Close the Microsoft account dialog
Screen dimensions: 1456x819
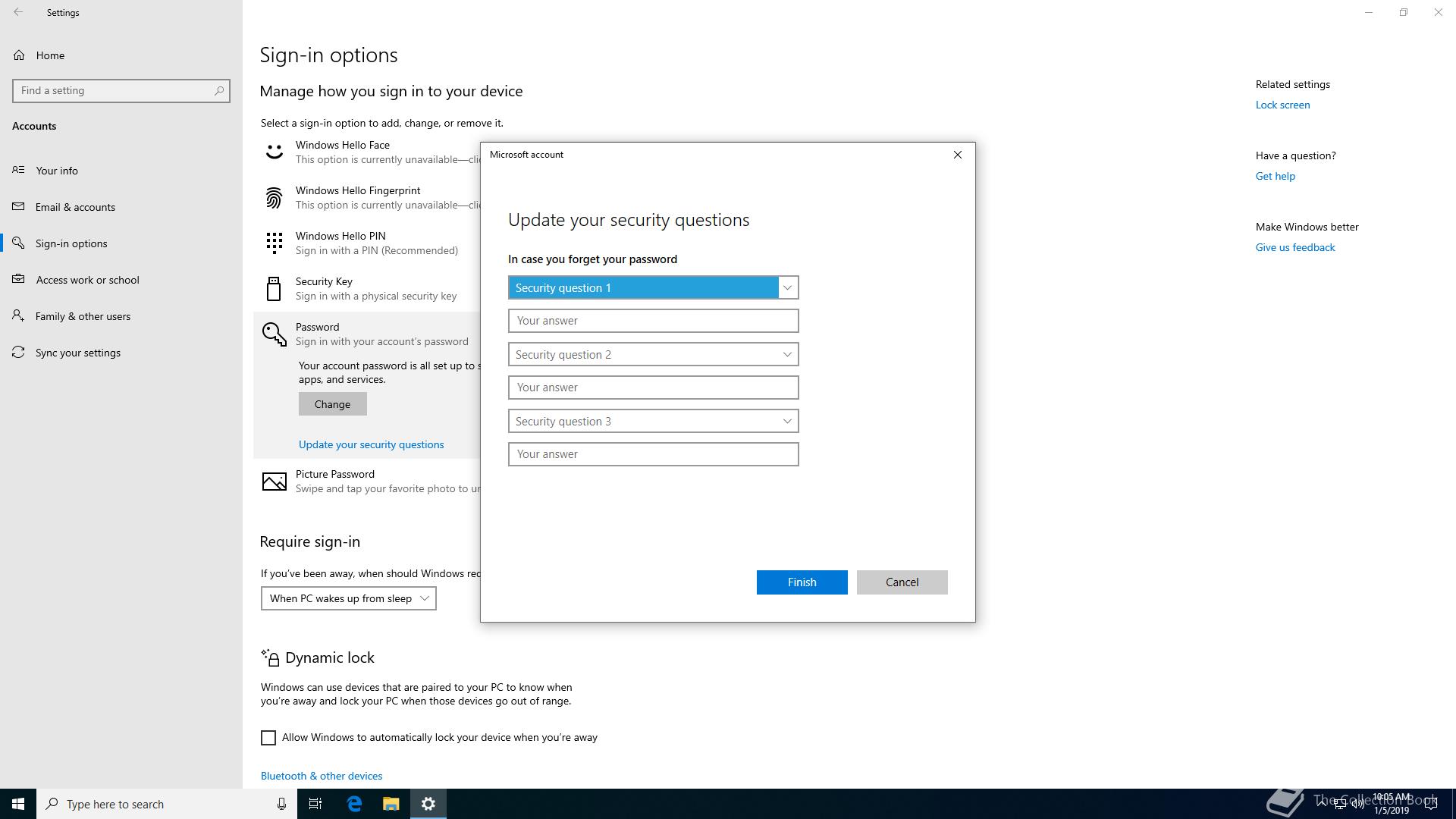click(x=957, y=155)
